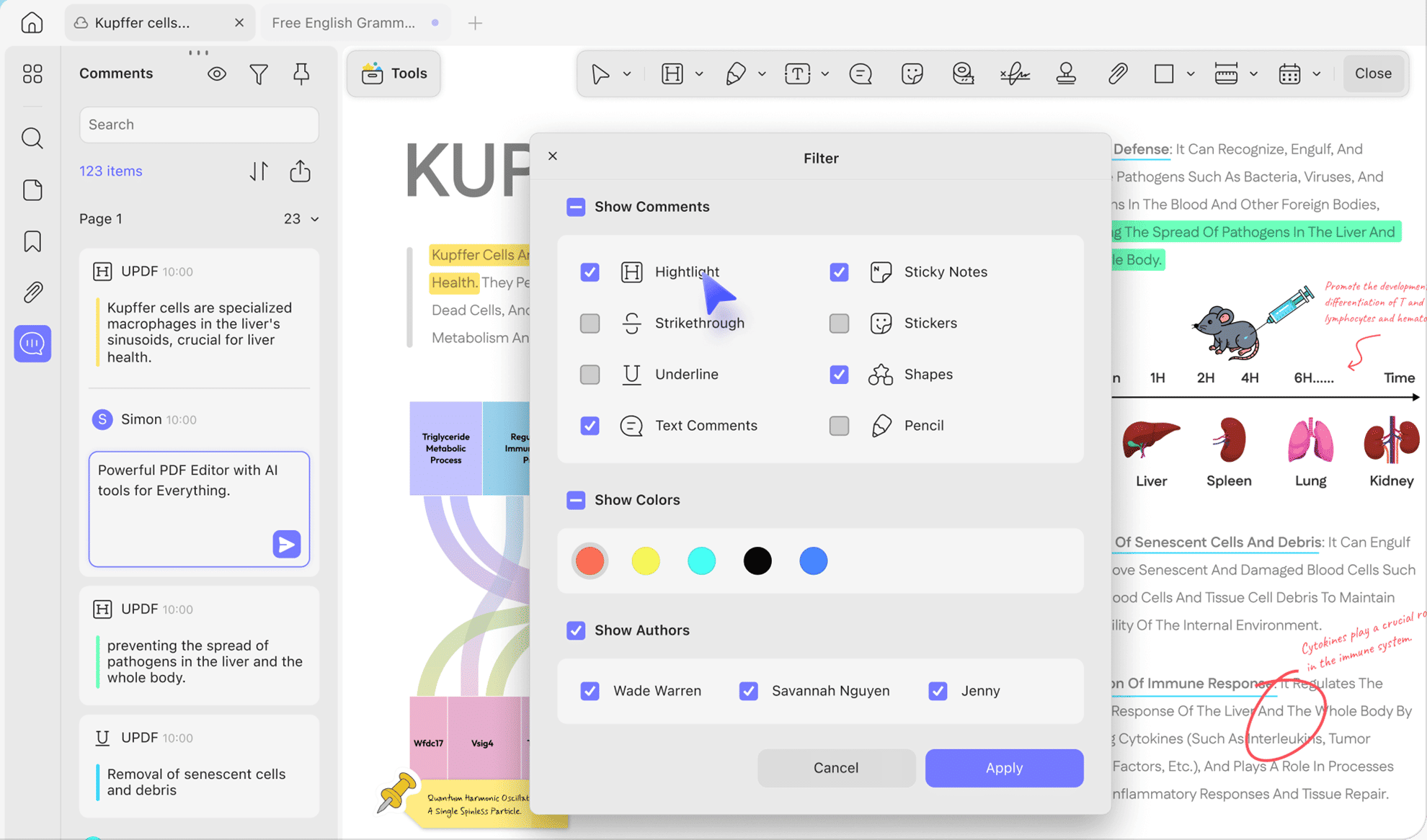Open the highlight tool dropdown arrow

click(x=698, y=73)
